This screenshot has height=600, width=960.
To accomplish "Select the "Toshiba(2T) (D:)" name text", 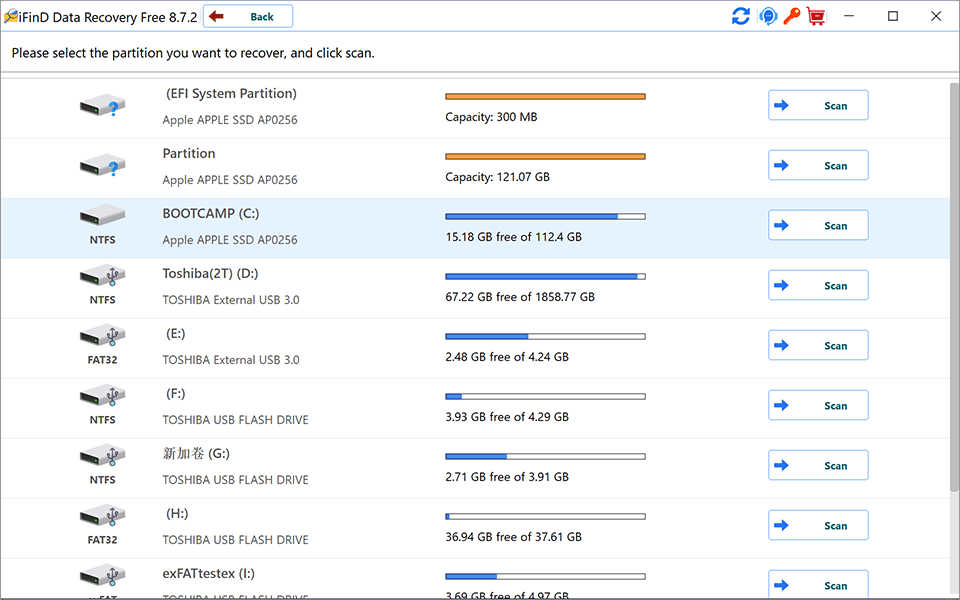I will coord(210,274).
